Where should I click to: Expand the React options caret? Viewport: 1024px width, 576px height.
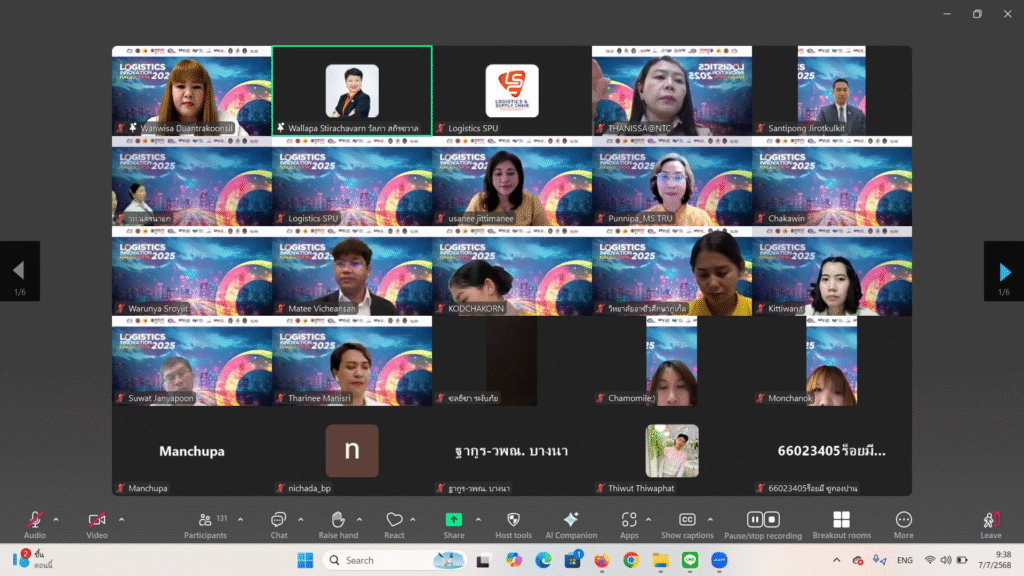click(413, 520)
